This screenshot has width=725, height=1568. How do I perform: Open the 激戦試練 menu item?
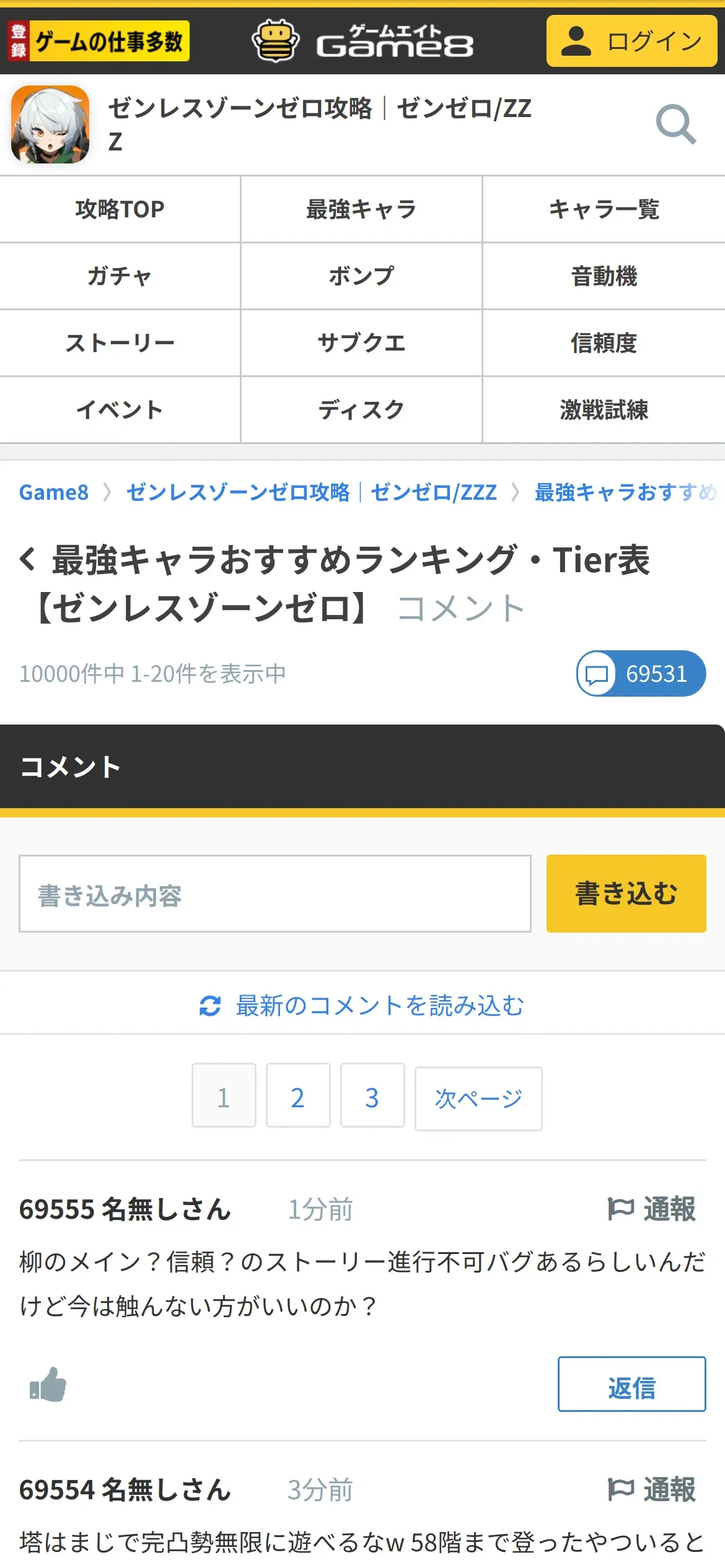604,410
